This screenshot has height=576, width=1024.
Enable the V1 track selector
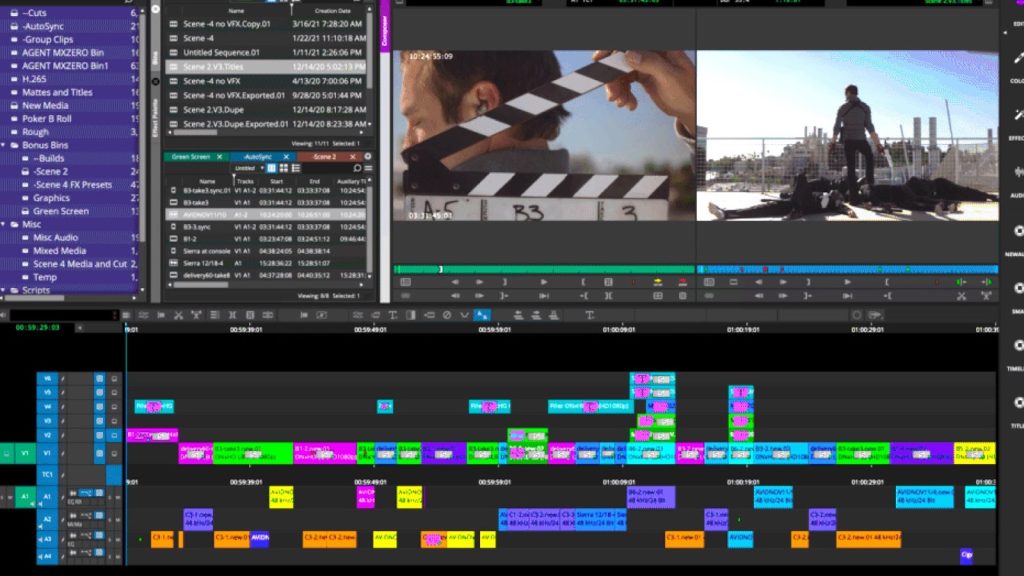point(47,453)
